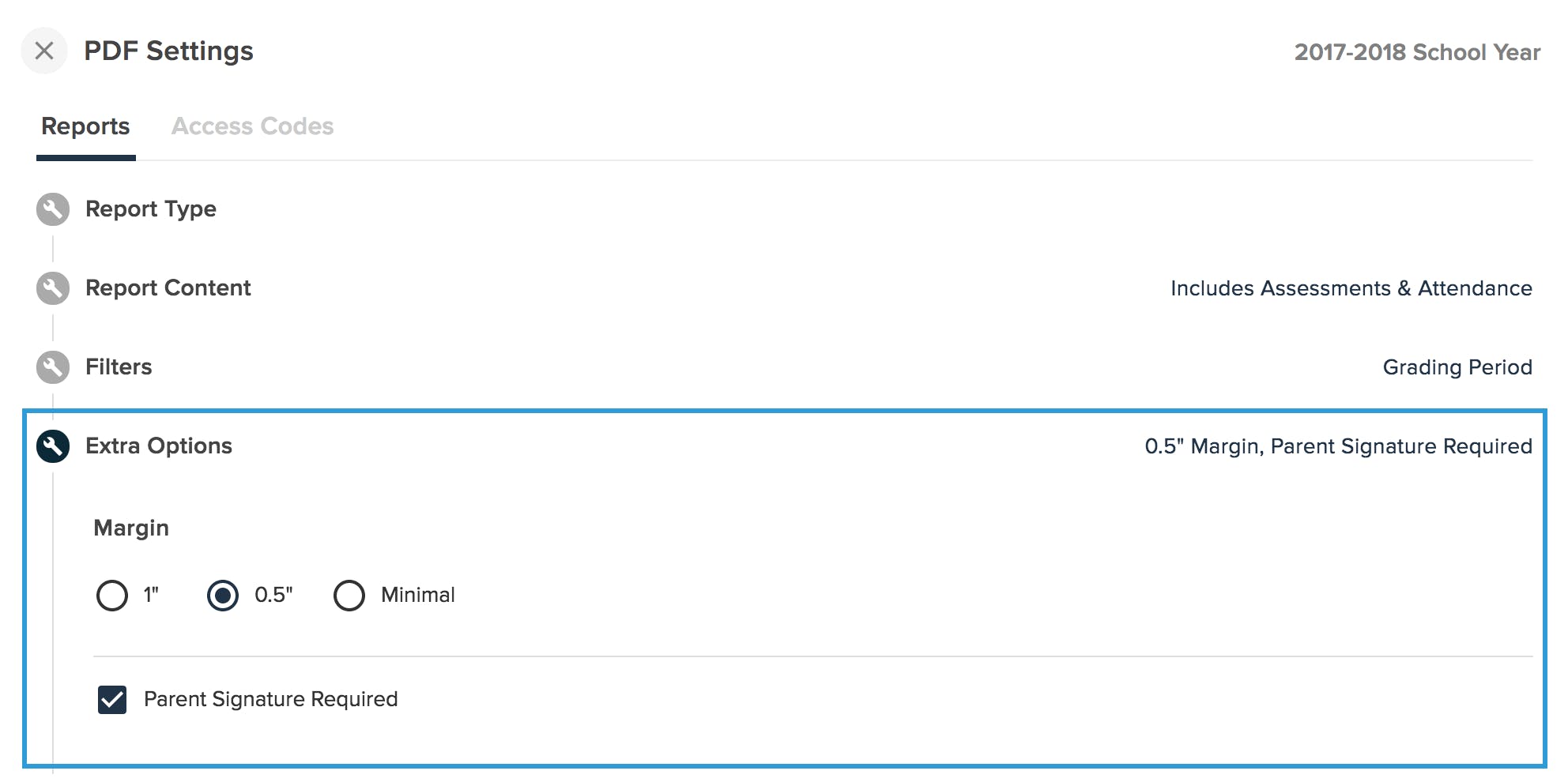Expand the Filters section
The image size is (1568, 782).
pos(119,367)
